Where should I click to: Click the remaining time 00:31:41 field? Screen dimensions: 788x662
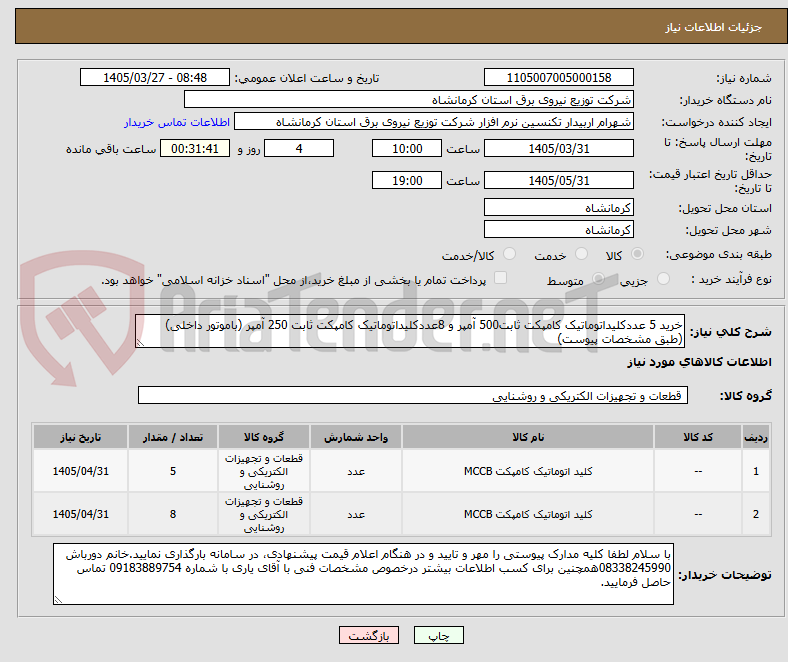195,149
